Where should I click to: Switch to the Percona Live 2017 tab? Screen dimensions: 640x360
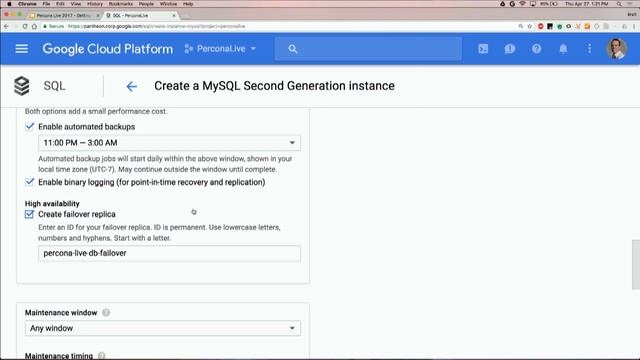pos(63,16)
